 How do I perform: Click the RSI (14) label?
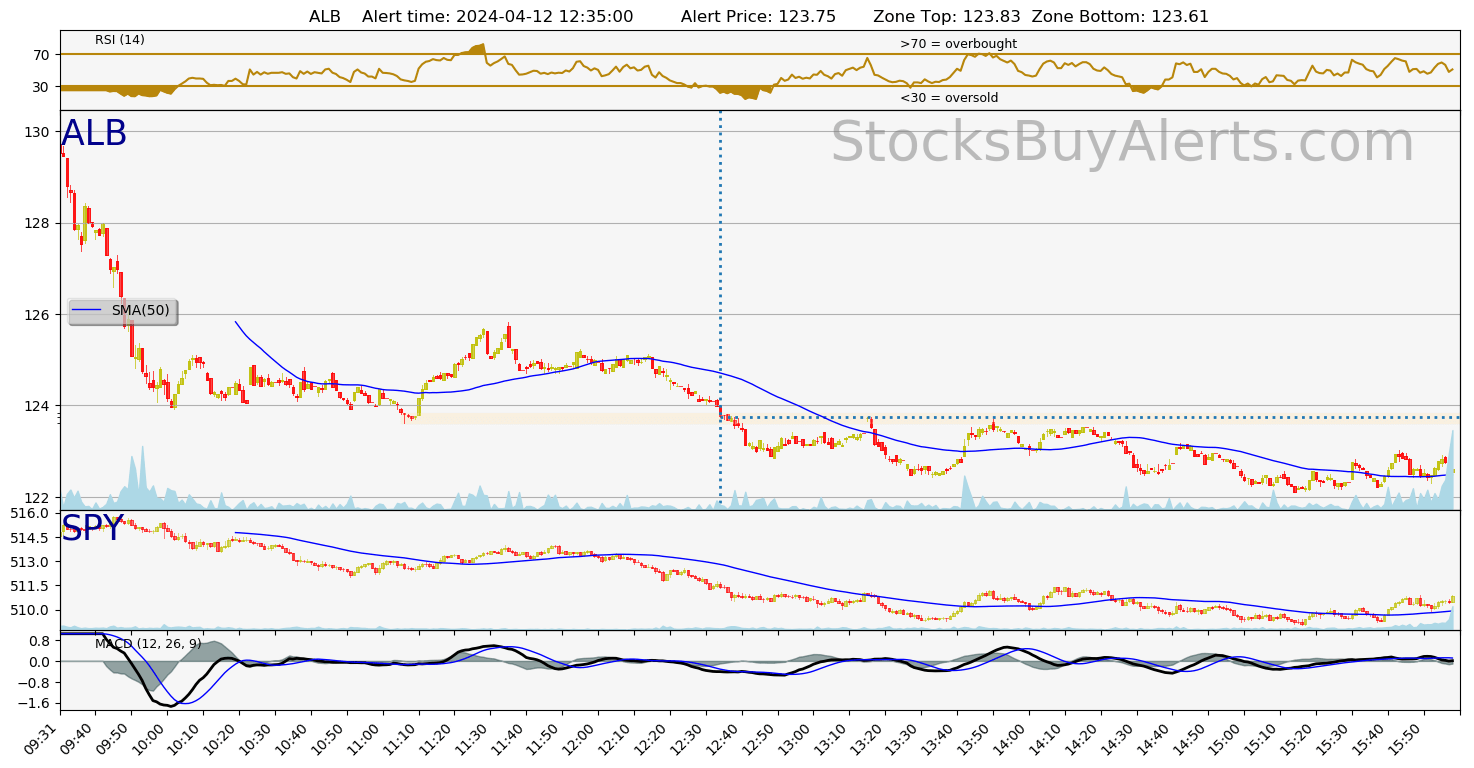tap(120, 40)
